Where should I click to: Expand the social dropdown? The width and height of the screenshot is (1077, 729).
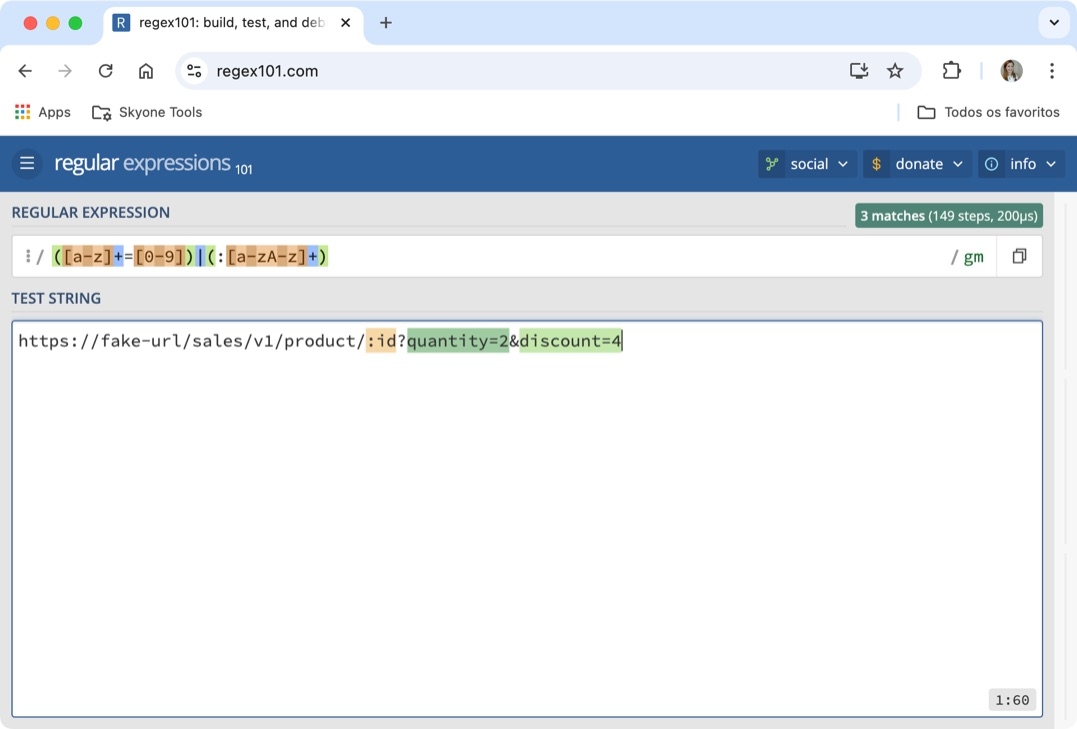coord(807,164)
